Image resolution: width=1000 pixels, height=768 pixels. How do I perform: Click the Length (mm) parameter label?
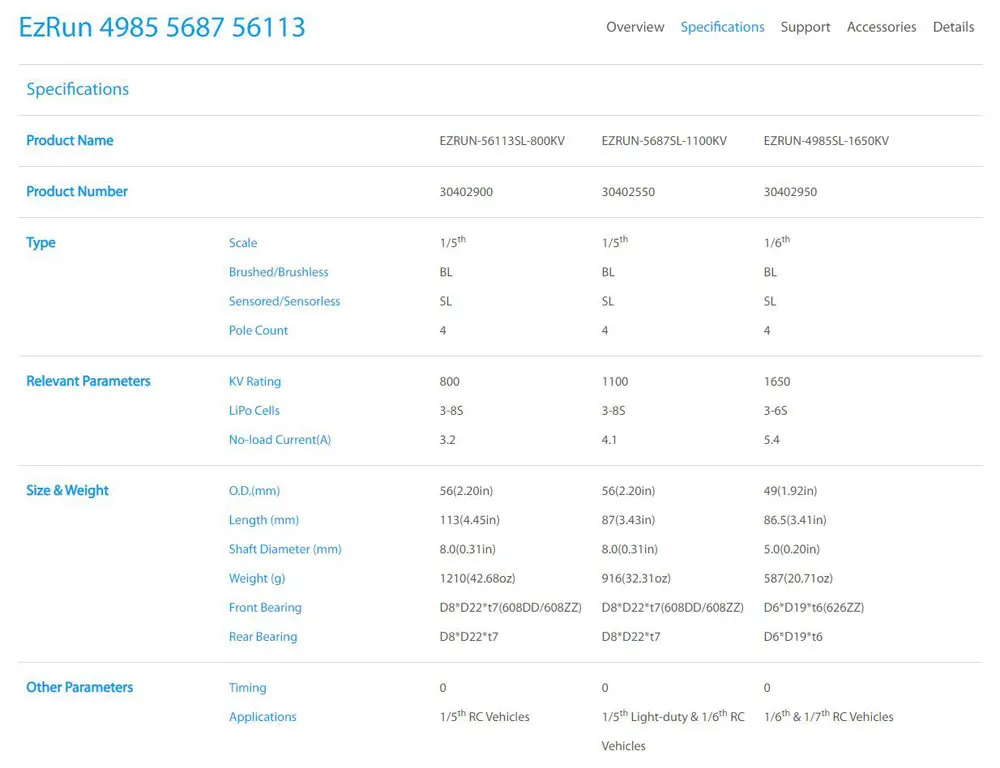[x=263, y=520]
